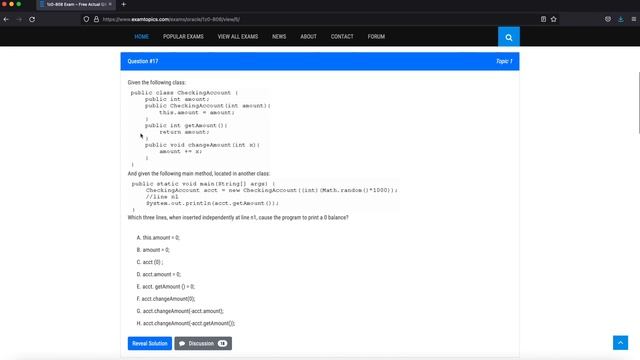640x360 pixels.
Task: Open the Firefox account/pocket icon
Action: (608, 19)
